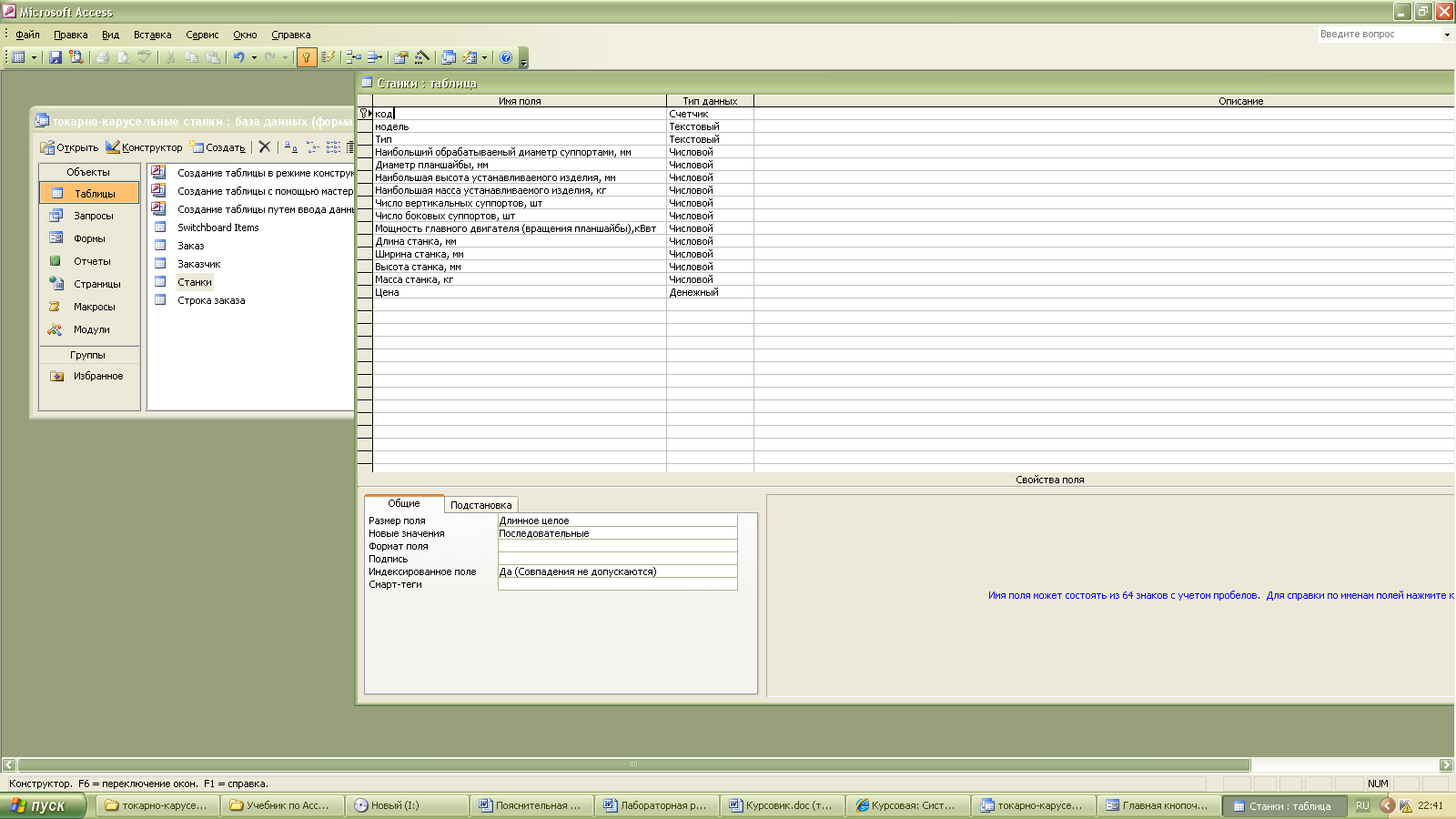This screenshot has width=1456, height=819.
Task: Open the Вставка menu
Action: tap(152, 35)
